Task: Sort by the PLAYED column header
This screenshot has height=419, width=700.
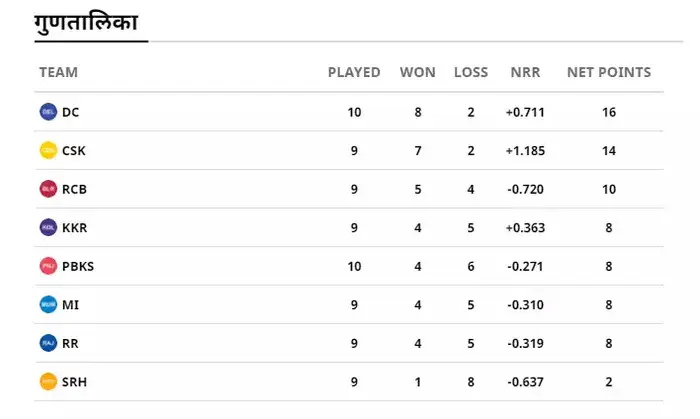Action: click(354, 72)
